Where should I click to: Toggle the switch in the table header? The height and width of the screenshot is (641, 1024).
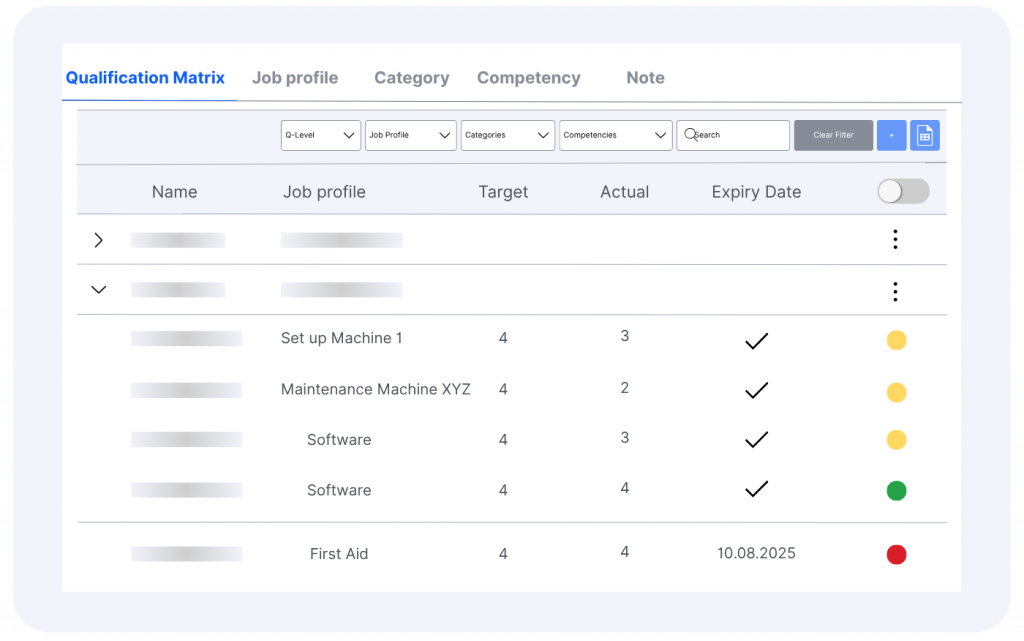[902, 192]
